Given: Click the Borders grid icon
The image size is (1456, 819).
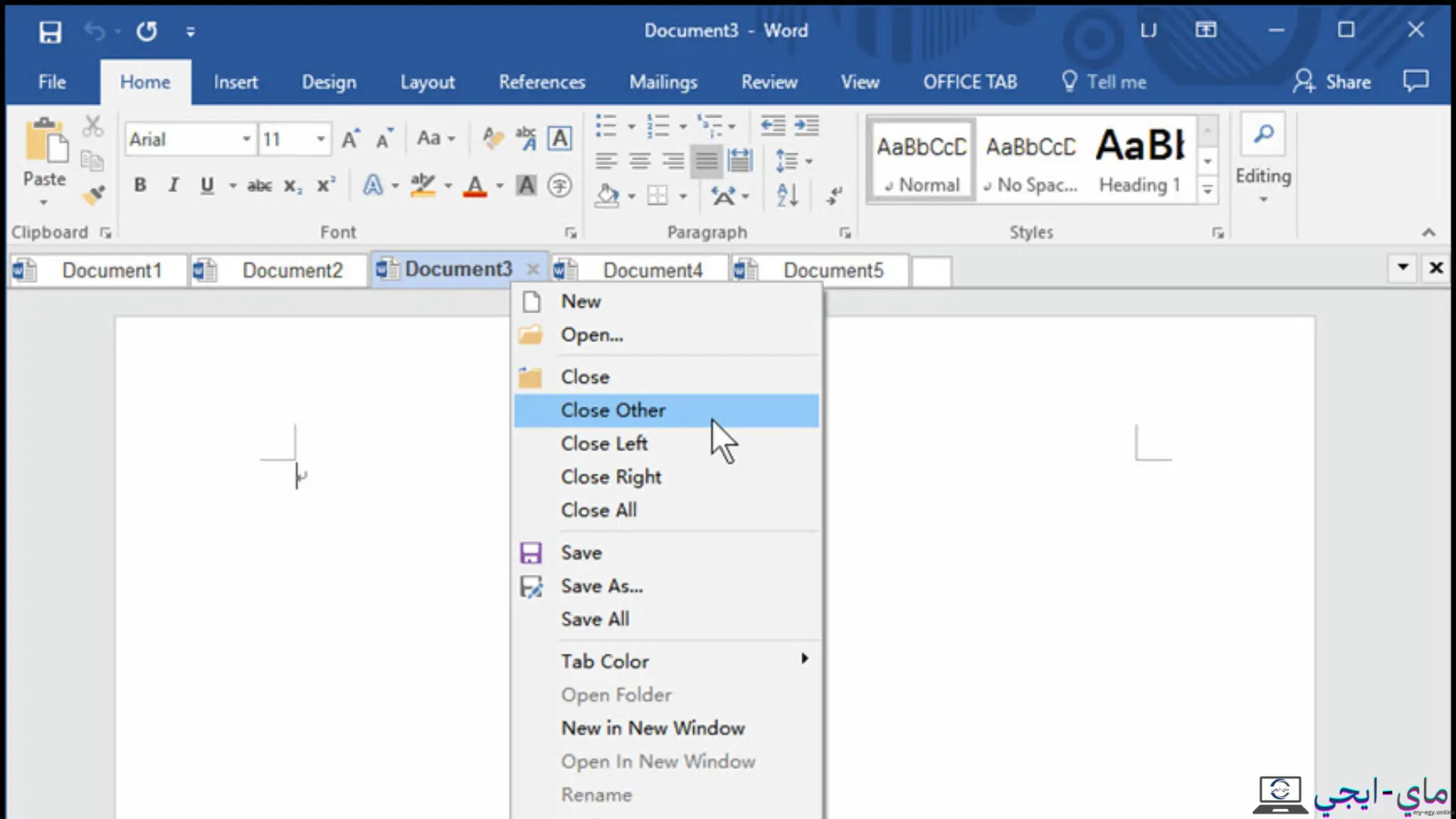Looking at the screenshot, I should coord(657,196).
